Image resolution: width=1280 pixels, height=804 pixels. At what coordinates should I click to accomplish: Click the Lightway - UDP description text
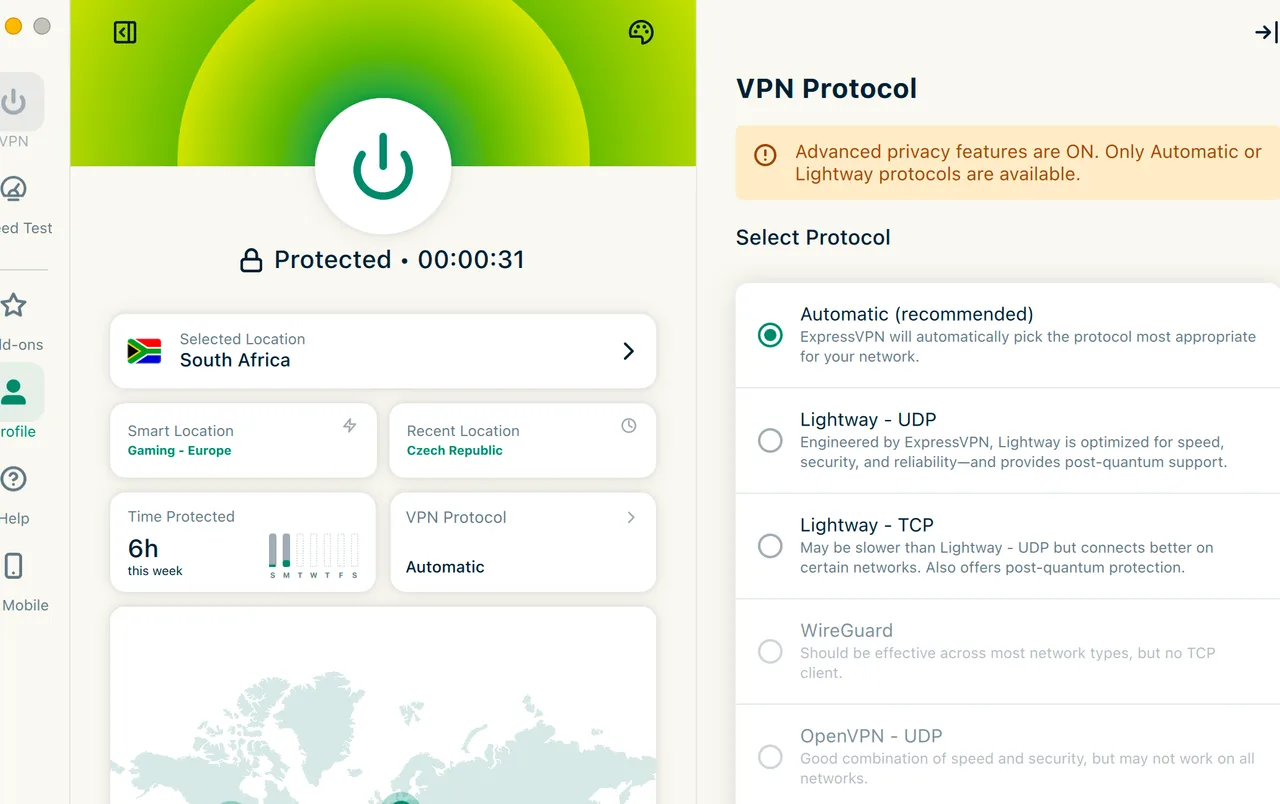pyautogui.click(x=1013, y=452)
